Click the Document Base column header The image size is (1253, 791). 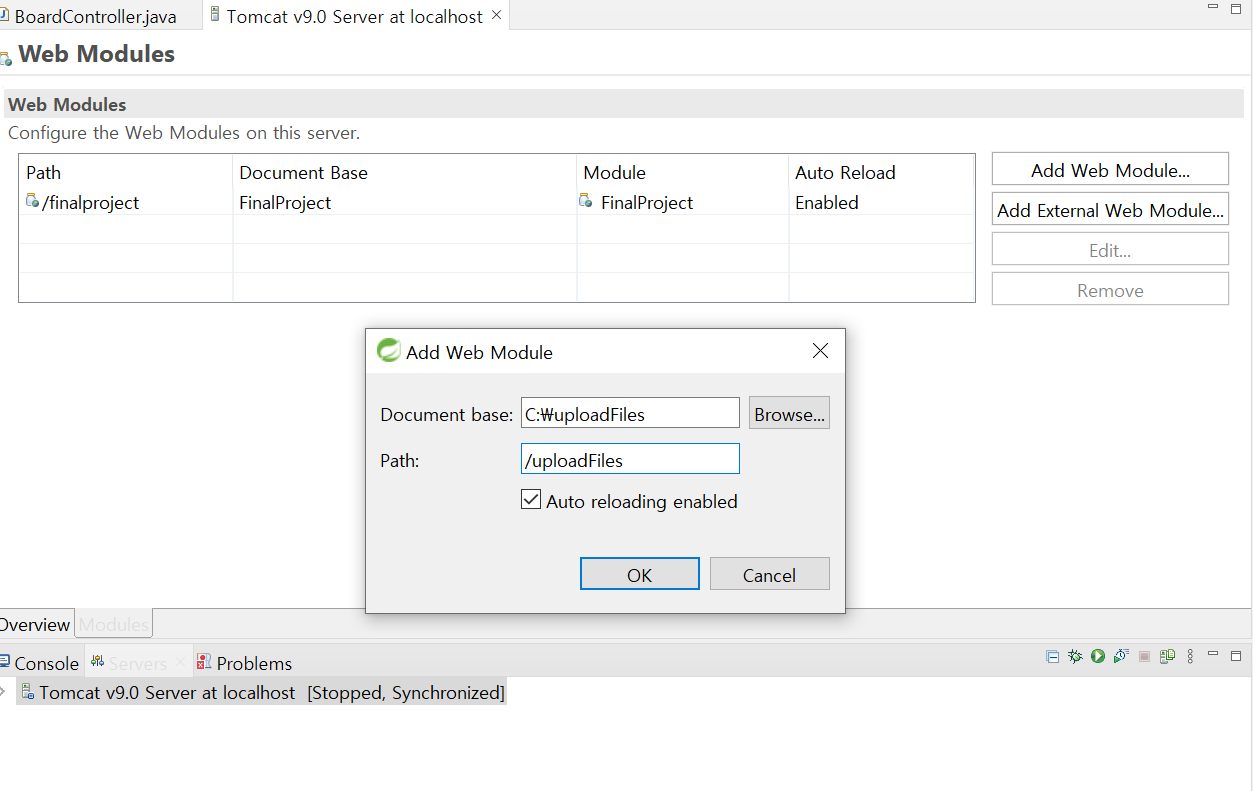pos(405,172)
